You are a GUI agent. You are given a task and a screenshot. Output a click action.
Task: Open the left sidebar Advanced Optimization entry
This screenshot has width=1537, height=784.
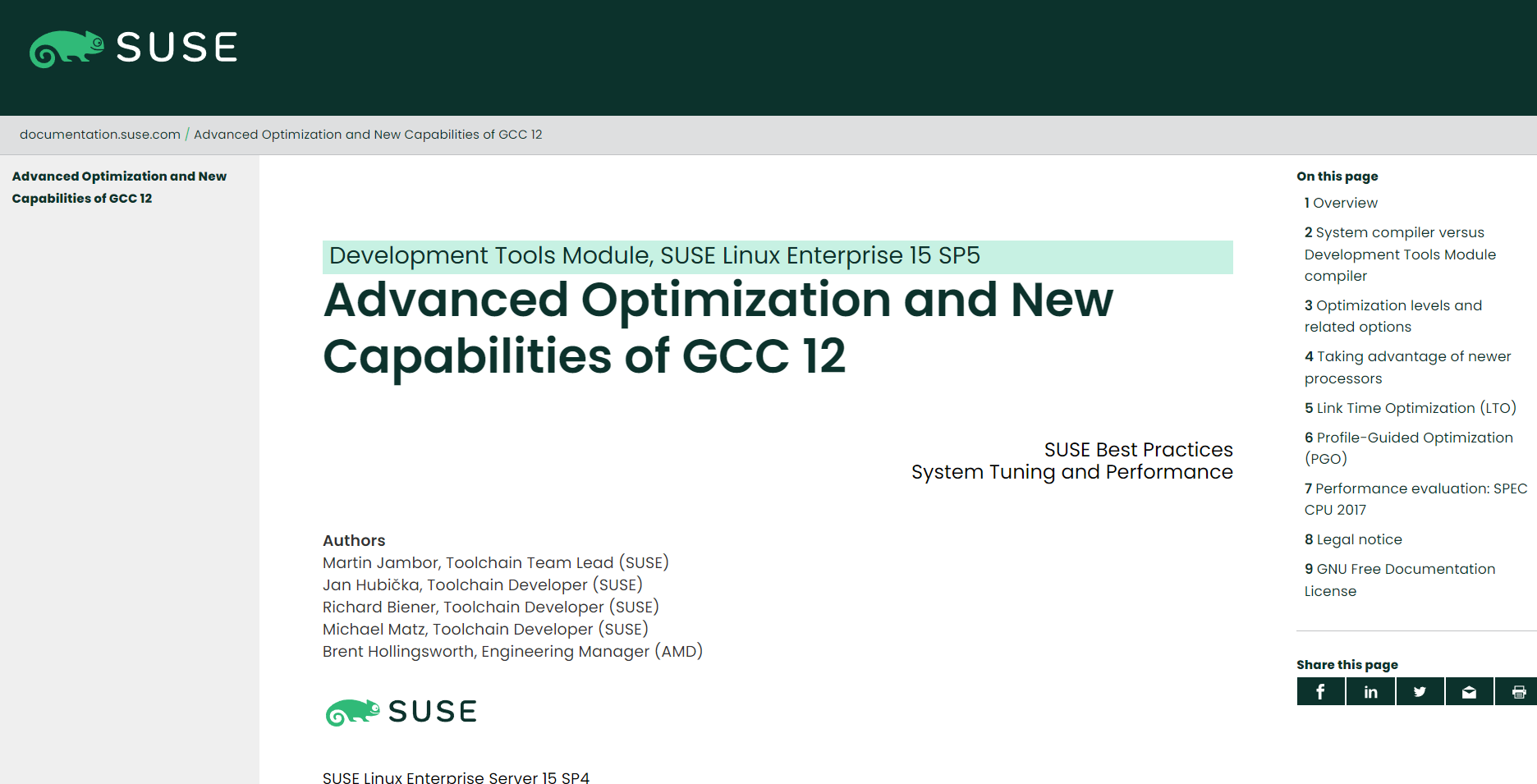[119, 187]
